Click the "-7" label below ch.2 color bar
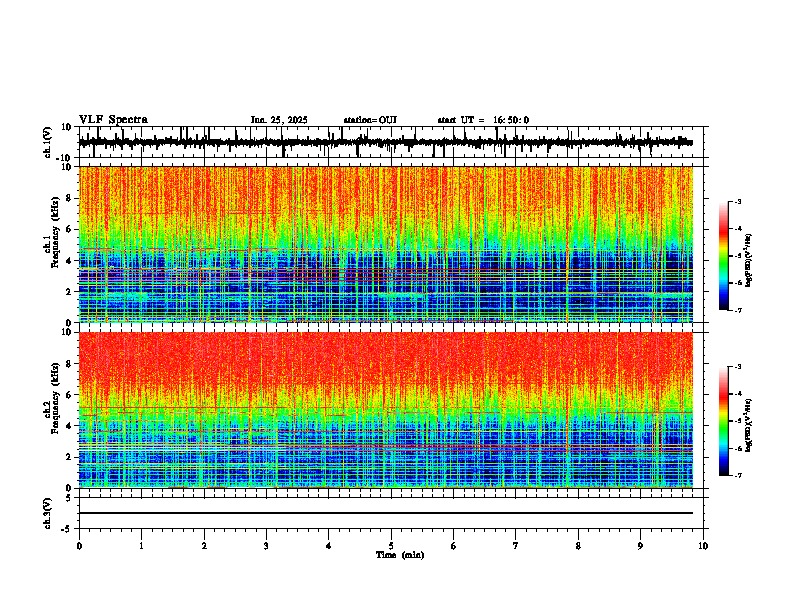Viewport: 792px width, 612px height. 737,475
